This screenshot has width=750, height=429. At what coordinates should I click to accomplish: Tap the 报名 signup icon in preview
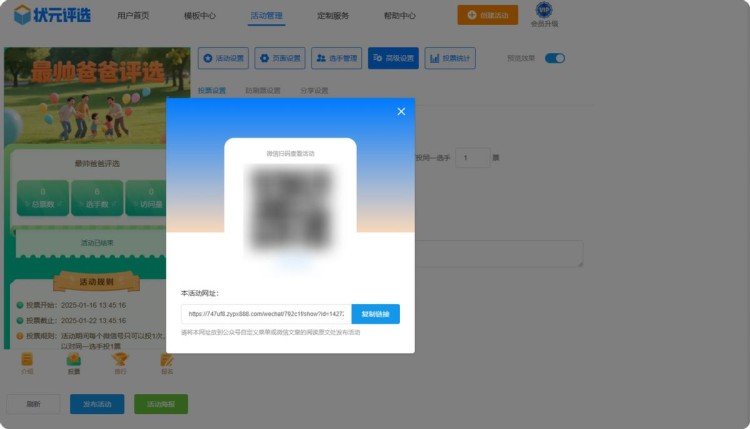click(166, 361)
